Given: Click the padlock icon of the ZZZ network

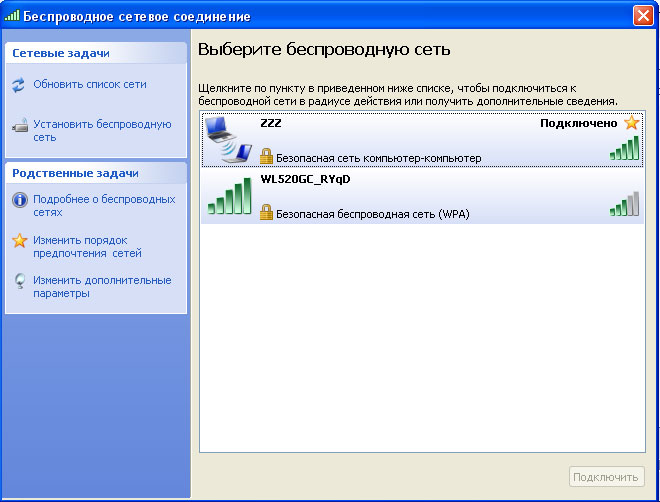Looking at the screenshot, I should click(x=266, y=156).
